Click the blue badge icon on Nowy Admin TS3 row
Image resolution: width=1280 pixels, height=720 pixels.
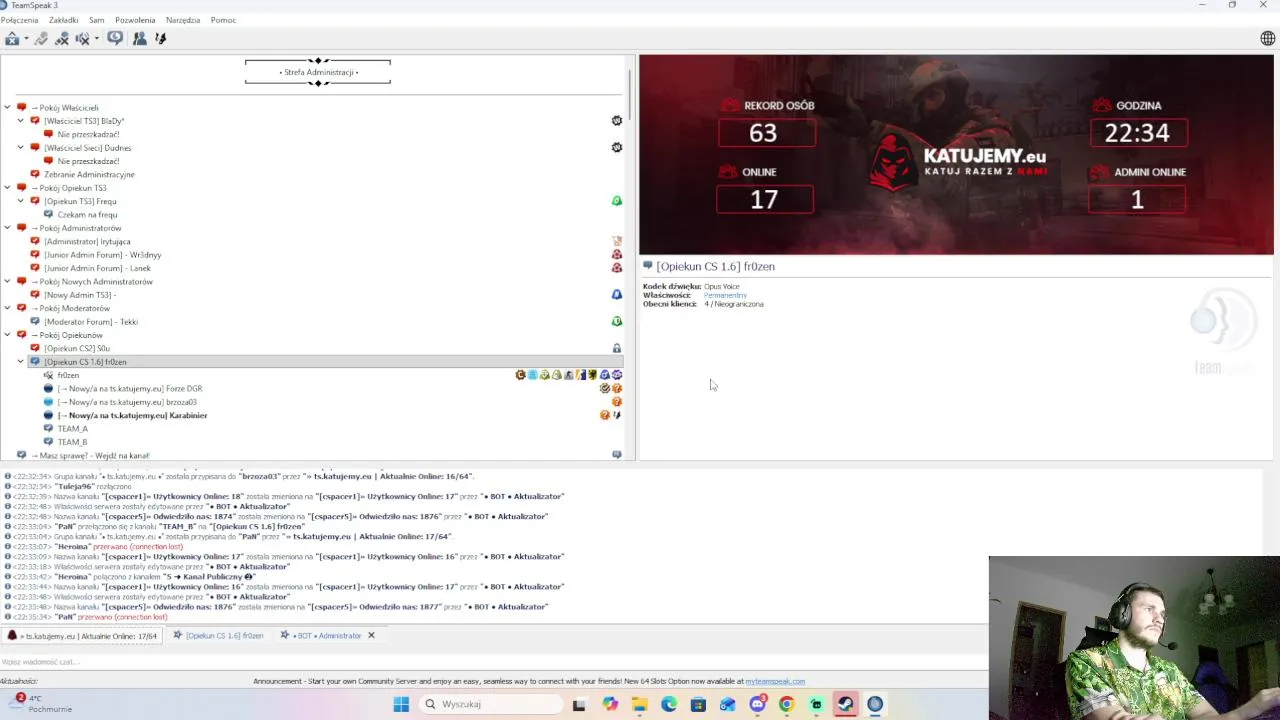pos(617,295)
